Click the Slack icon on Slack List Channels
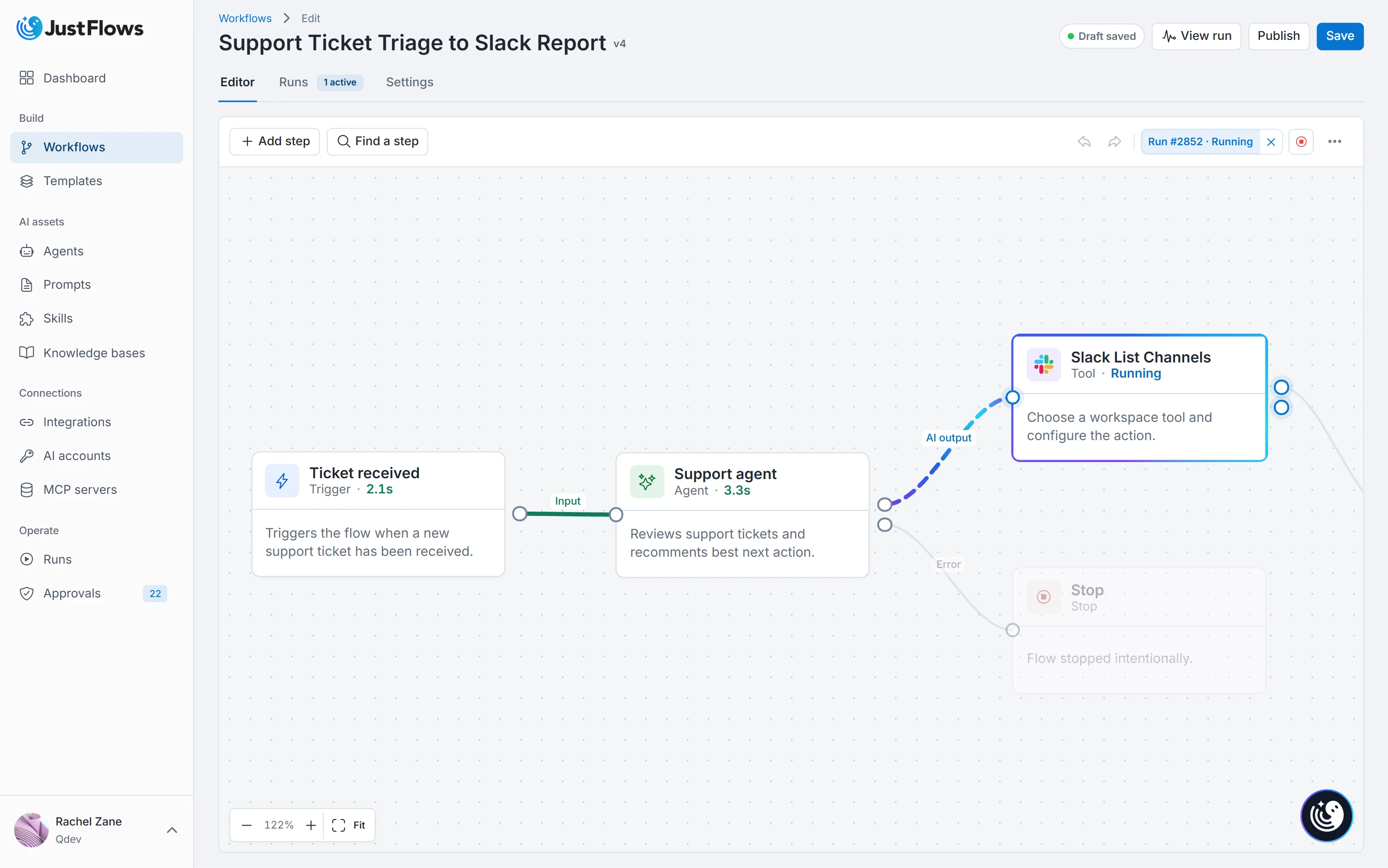1388x868 pixels. [x=1044, y=365]
